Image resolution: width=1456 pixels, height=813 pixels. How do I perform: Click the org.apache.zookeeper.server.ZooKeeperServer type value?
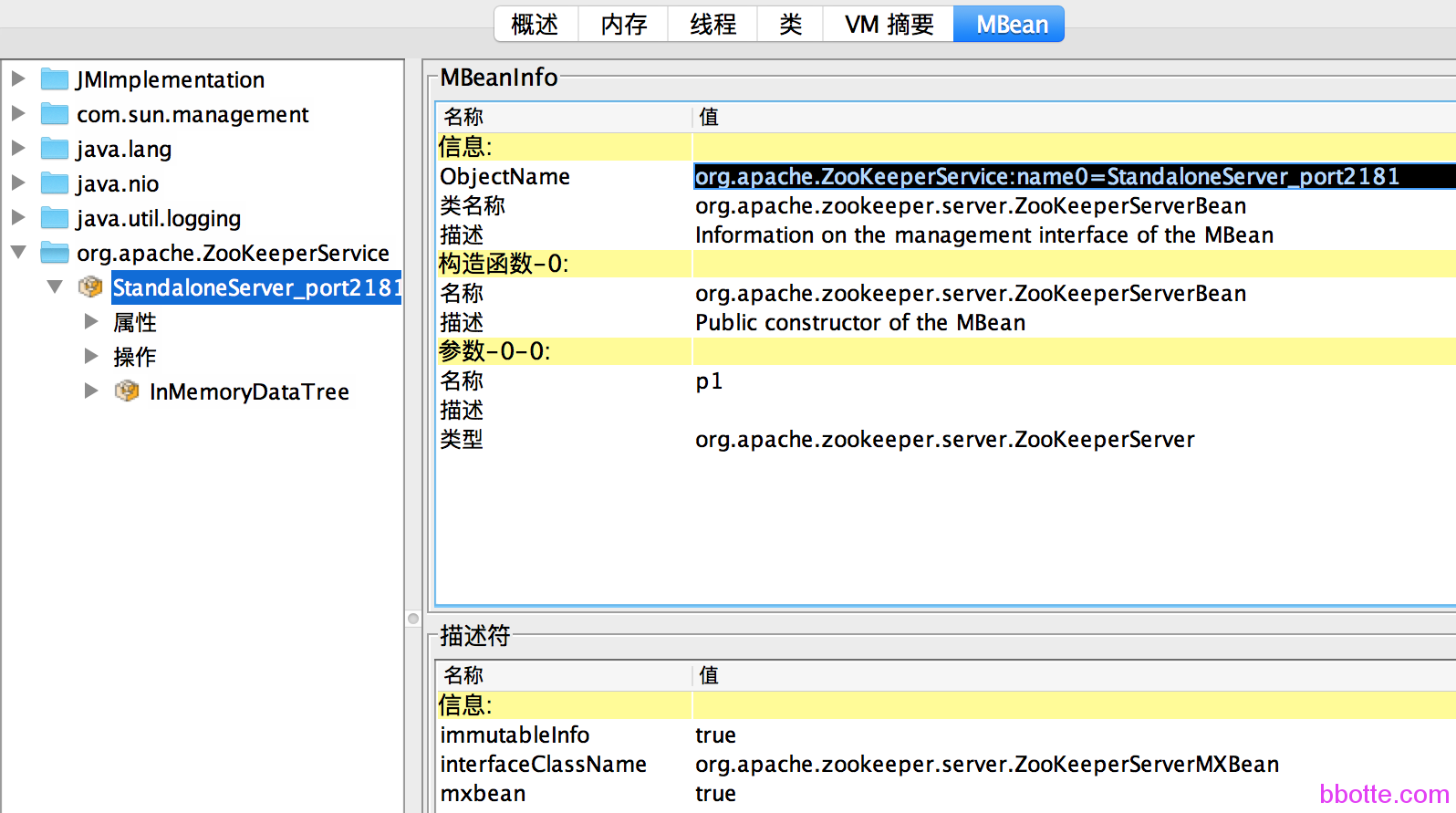(x=945, y=439)
